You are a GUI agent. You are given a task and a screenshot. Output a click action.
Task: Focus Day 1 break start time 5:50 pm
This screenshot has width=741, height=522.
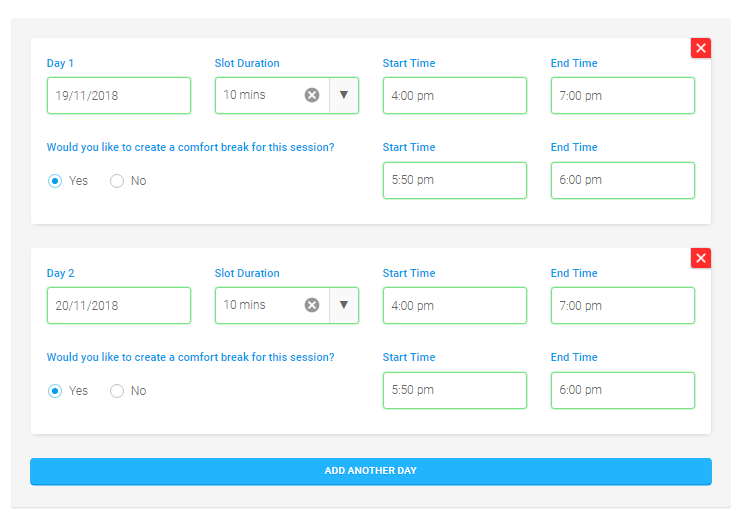click(x=455, y=180)
